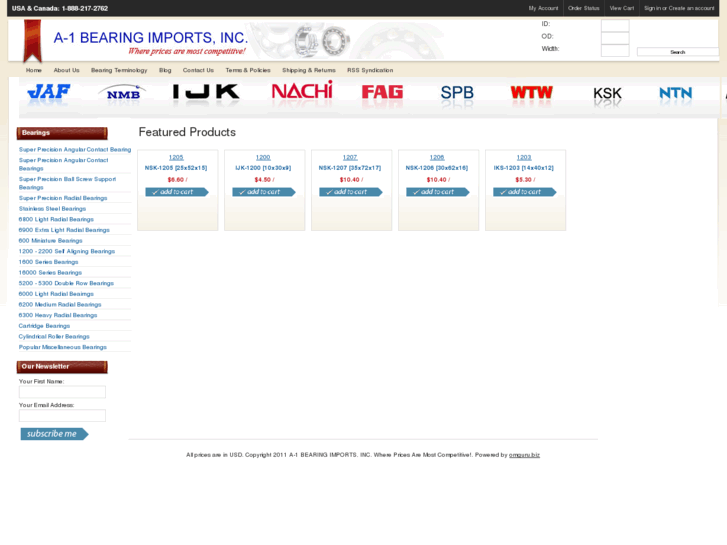The image size is (727, 545).
Task: Add NSK-1207 to cart
Action: pyautogui.click(x=351, y=192)
